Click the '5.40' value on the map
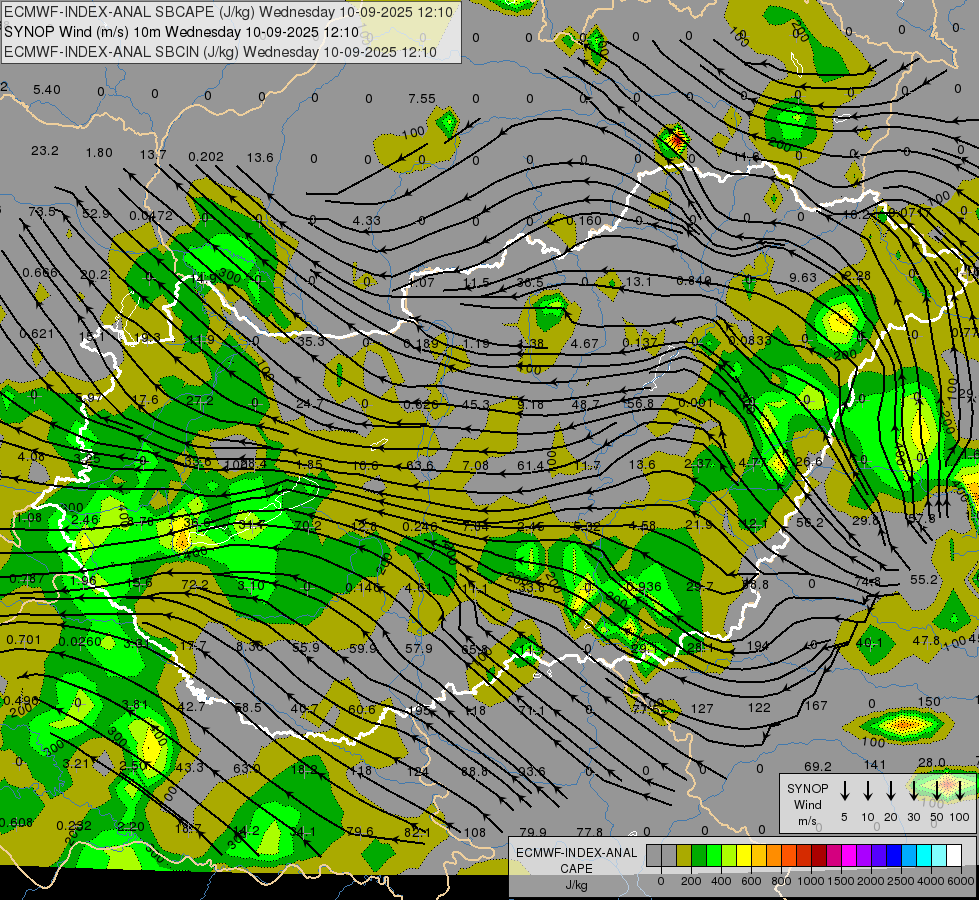This screenshot has width=979, height=900. click(47, 90)
